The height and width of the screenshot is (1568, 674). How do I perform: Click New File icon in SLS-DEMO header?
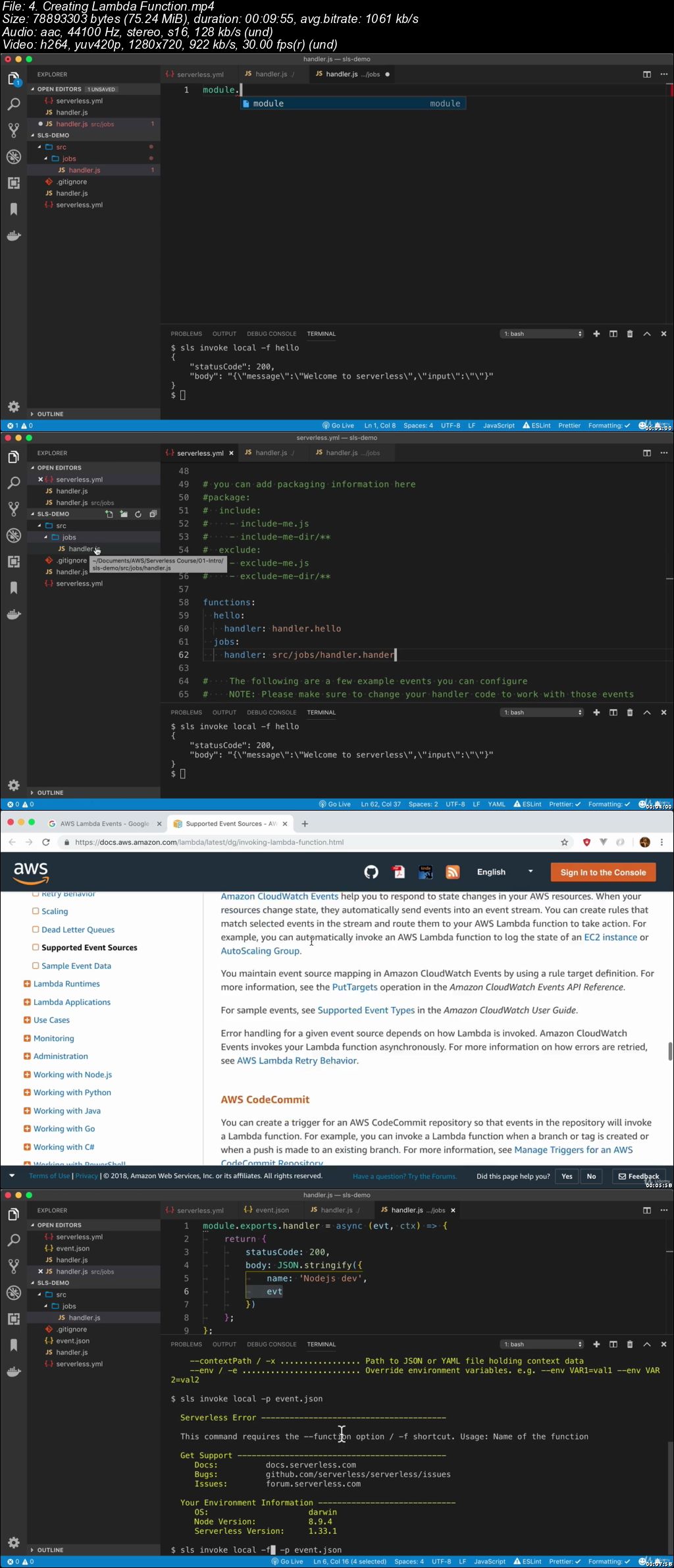(109, 514)
